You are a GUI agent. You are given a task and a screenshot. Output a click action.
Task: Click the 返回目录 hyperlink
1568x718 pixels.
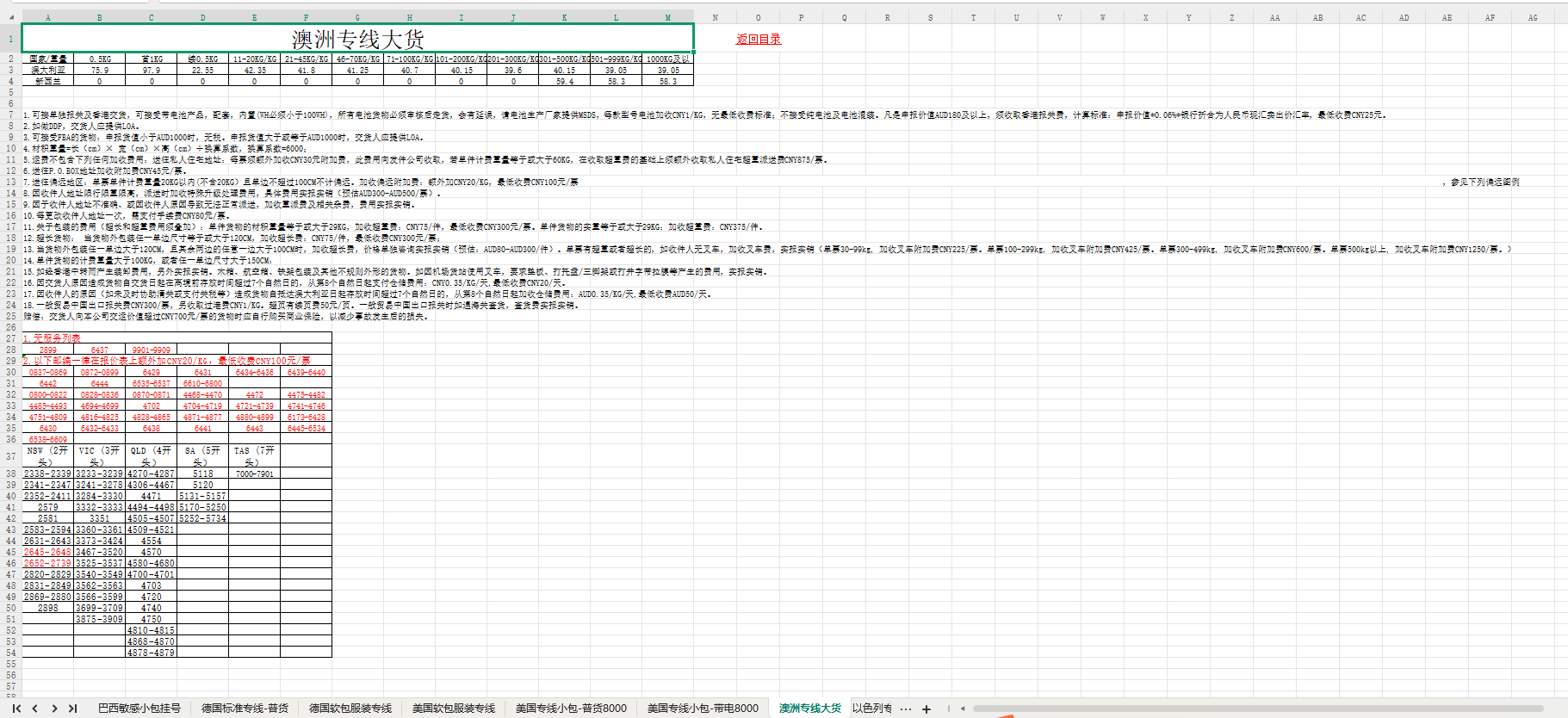[758, 39]
